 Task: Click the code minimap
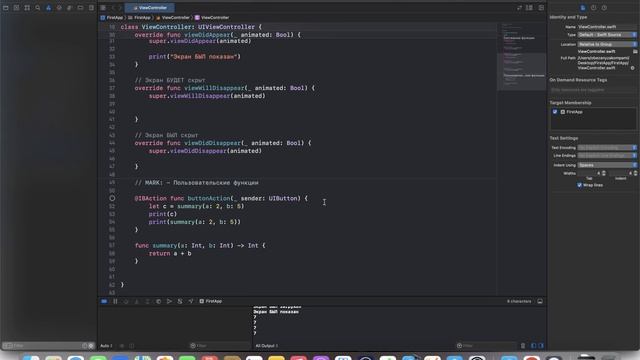522,56
